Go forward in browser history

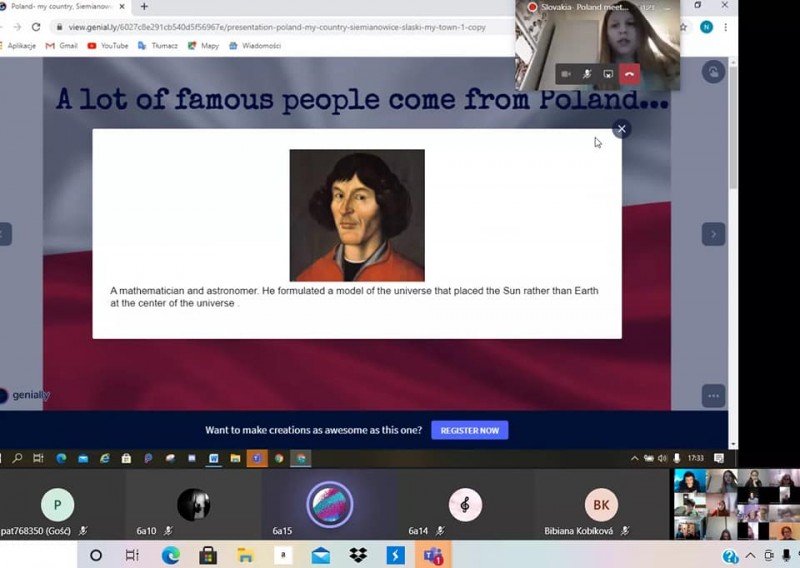[x=17, y=27]
